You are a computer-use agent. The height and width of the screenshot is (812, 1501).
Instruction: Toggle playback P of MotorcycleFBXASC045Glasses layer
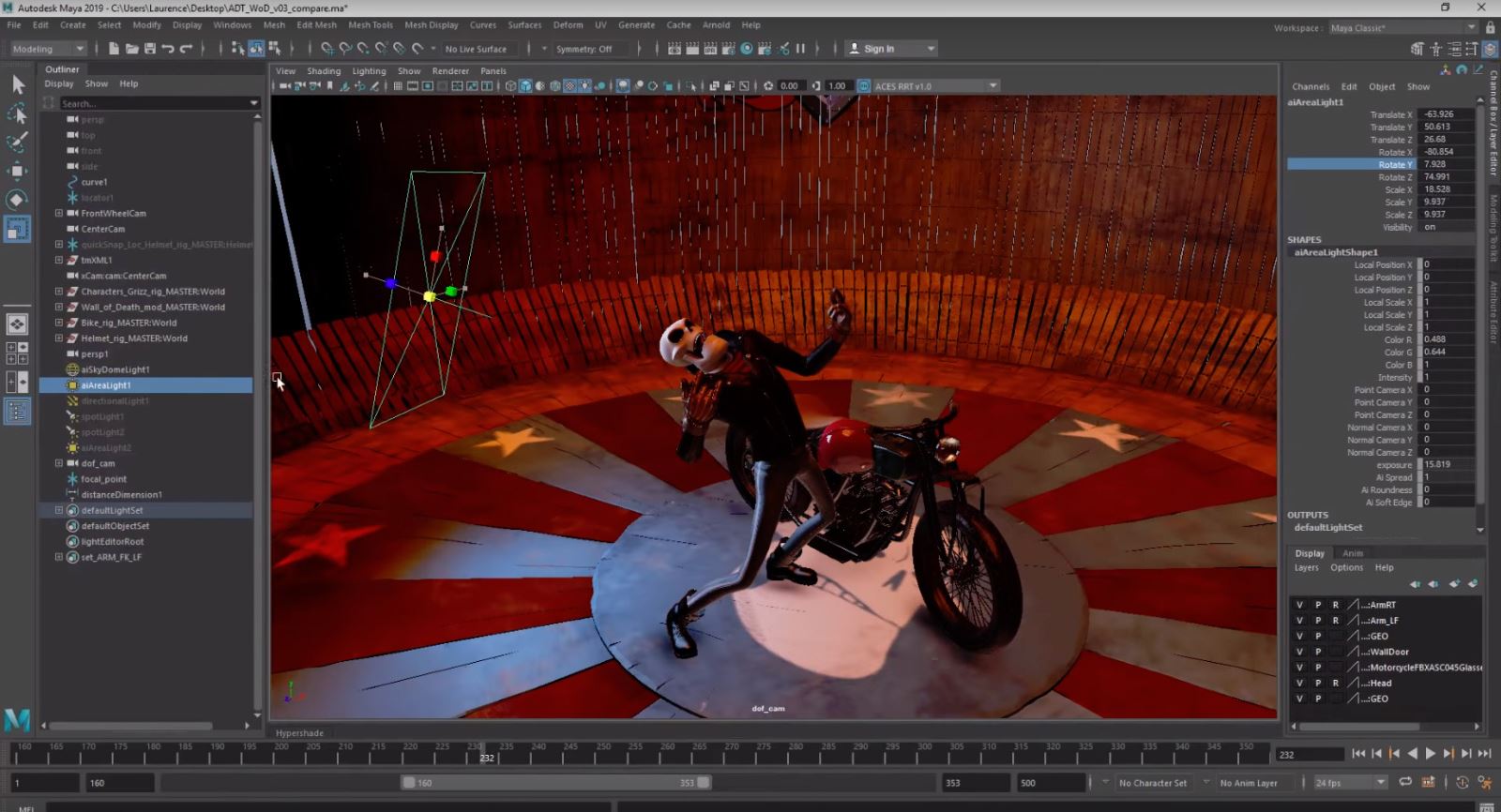[x=1317, y=668]
